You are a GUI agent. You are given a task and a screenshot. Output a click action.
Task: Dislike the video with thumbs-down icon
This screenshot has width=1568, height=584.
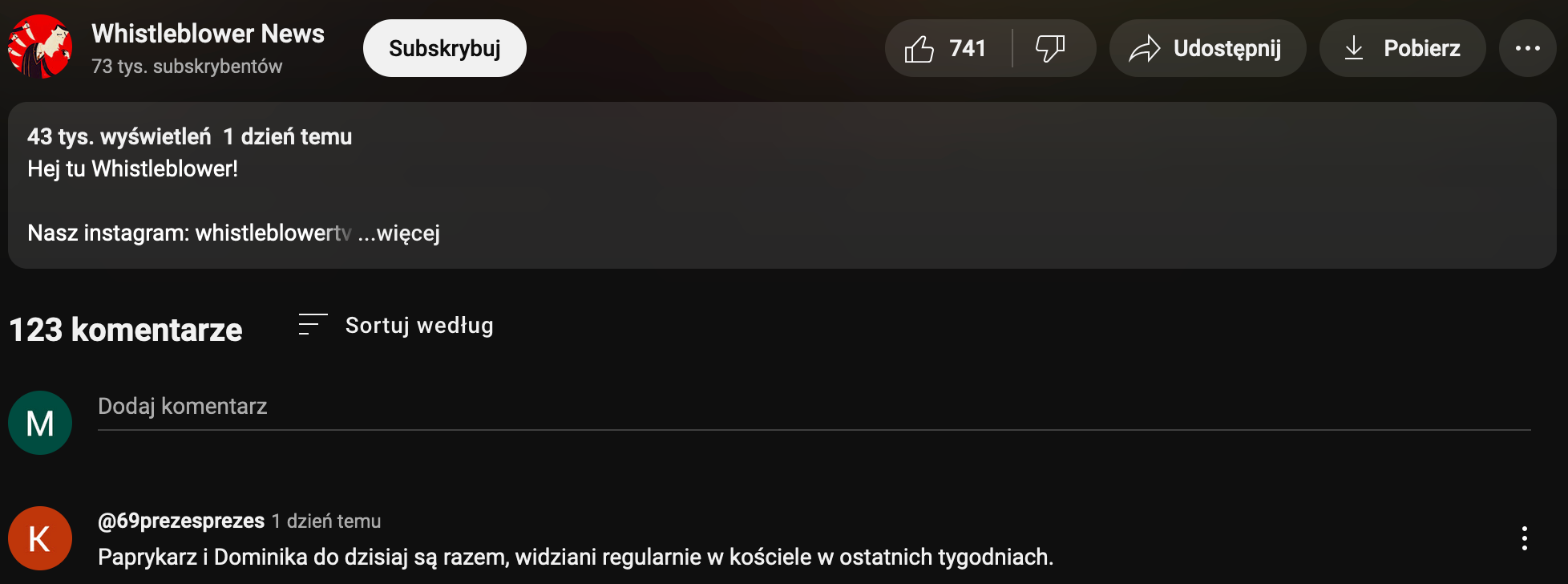click(x=1049, y=49)
